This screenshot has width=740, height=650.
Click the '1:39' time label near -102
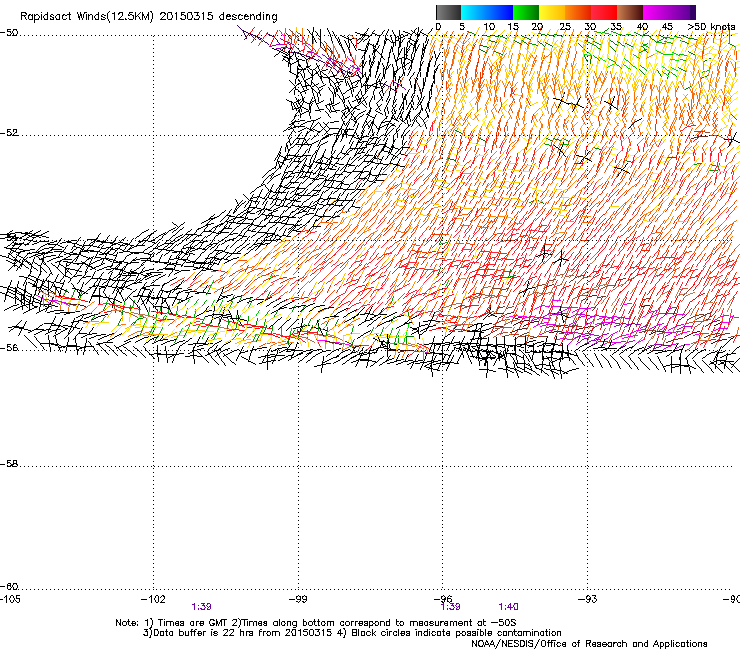pyautogui.click(x=202, y=607)
